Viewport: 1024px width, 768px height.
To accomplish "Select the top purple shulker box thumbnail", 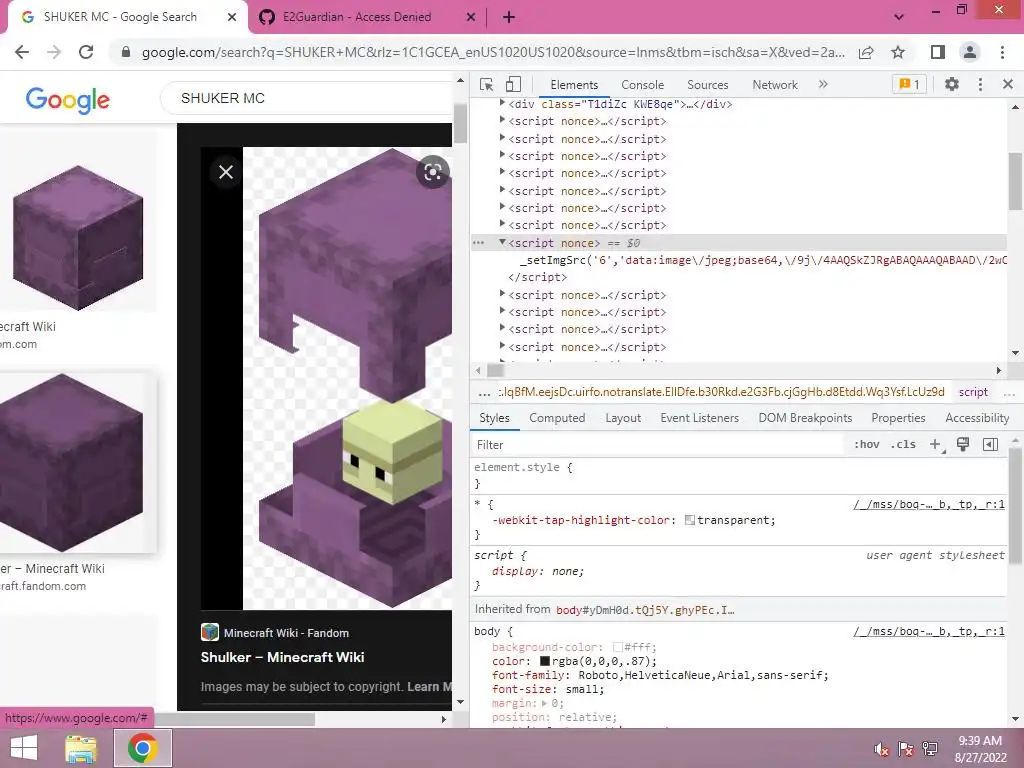I will pyautogui.click(x=77, y=238).
